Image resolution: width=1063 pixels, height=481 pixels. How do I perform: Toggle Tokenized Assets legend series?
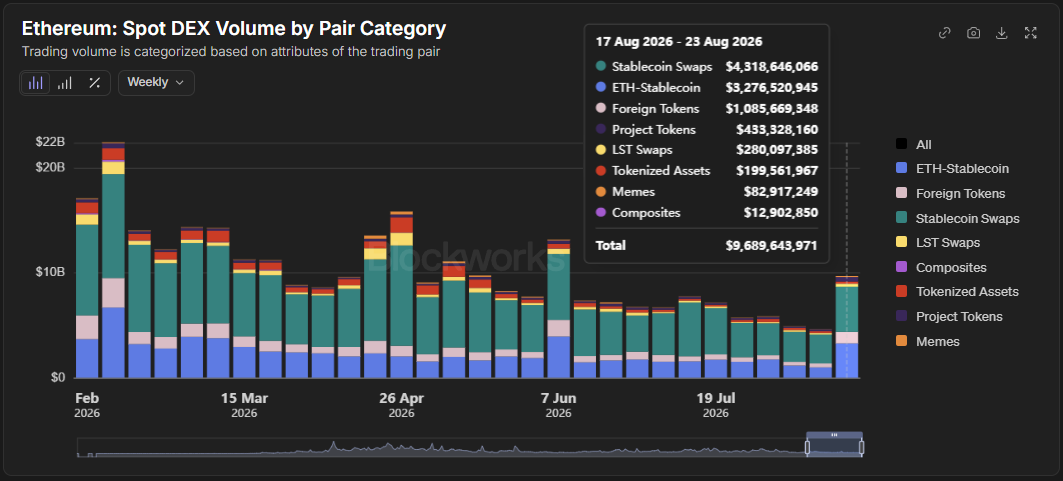957,292
